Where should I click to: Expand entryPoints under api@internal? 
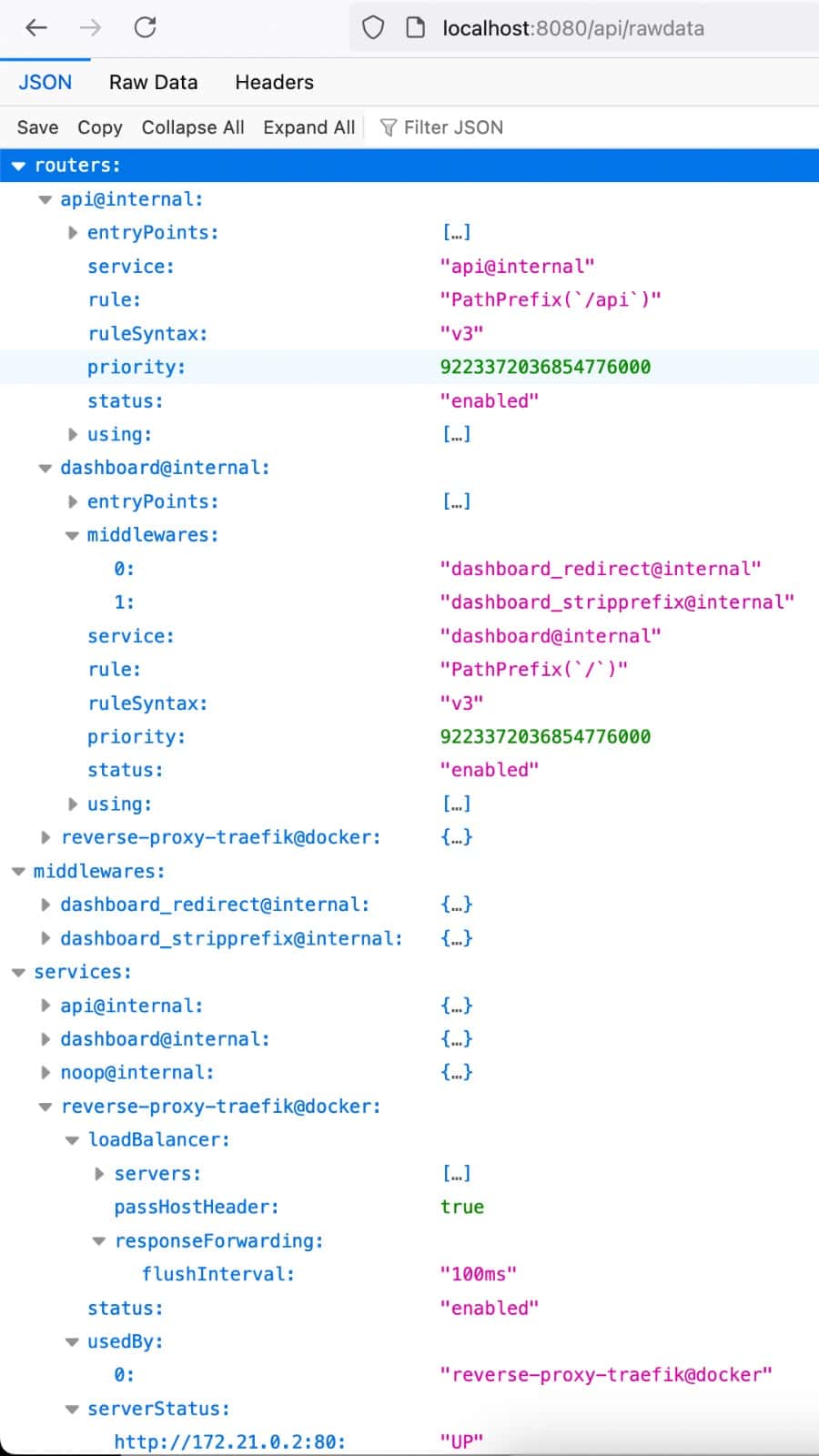[73, 233]
